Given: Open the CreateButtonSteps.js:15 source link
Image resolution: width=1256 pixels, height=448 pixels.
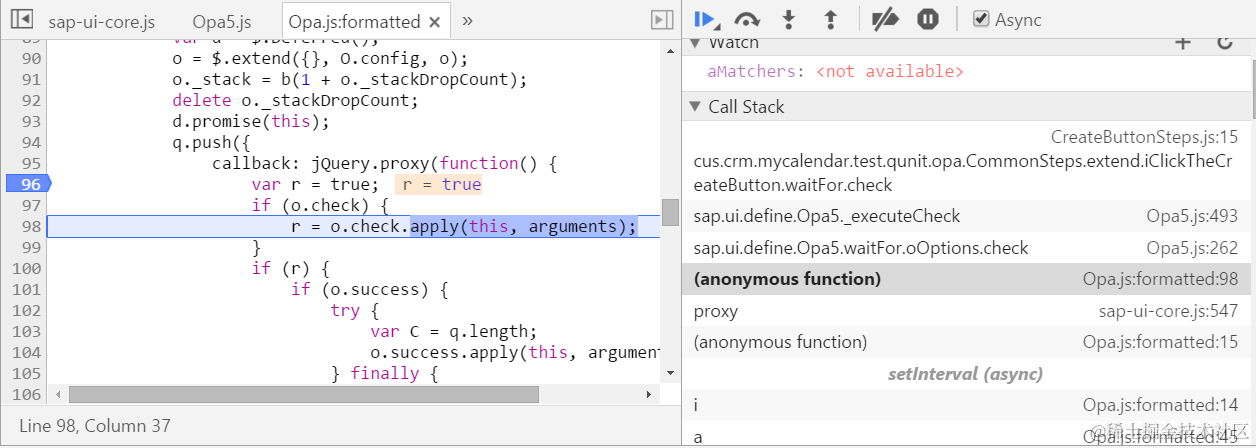Looking at the screenshot, I should pyautogui.click(x=1144, y=137).
